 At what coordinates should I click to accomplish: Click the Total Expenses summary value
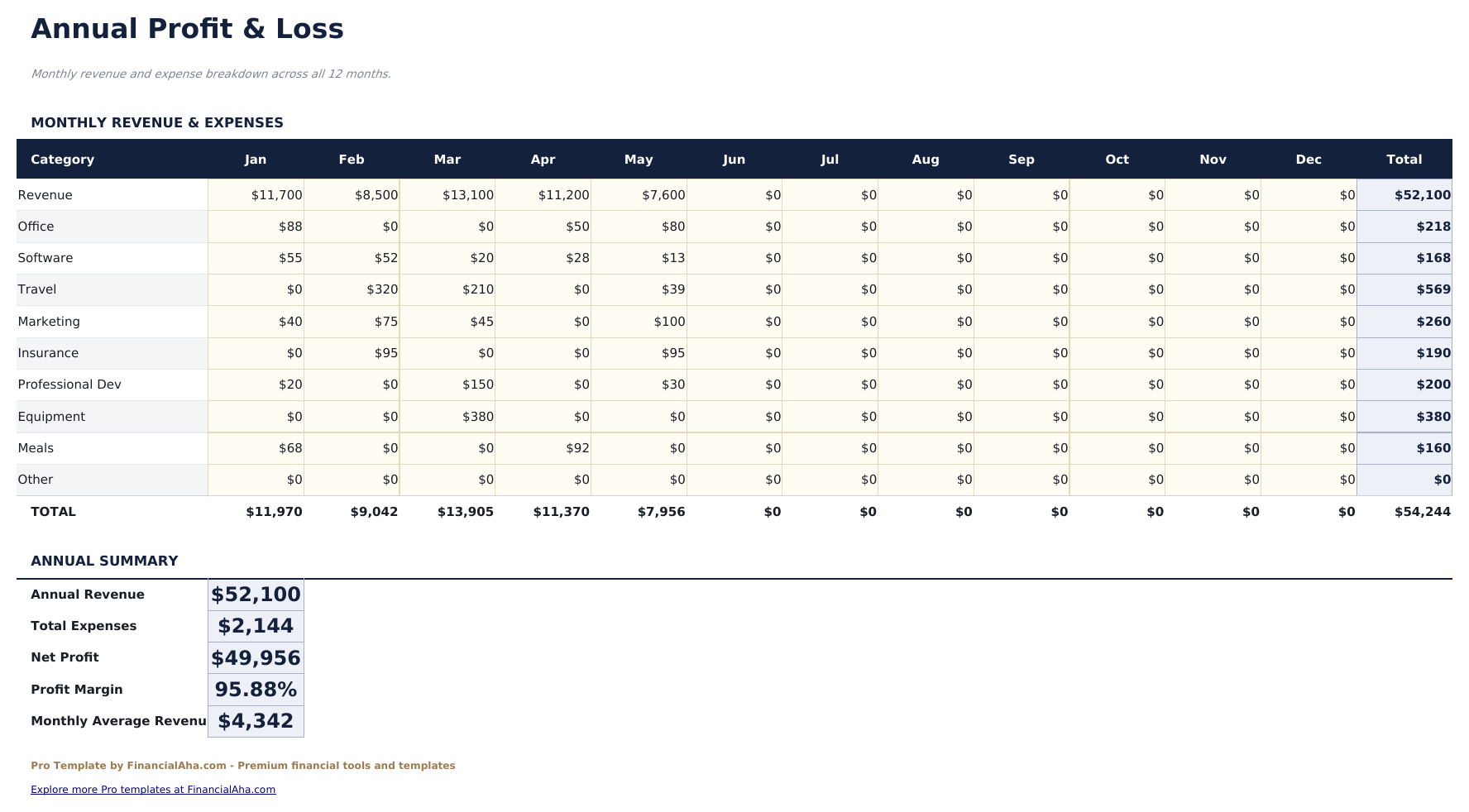(x=256, y=626)
